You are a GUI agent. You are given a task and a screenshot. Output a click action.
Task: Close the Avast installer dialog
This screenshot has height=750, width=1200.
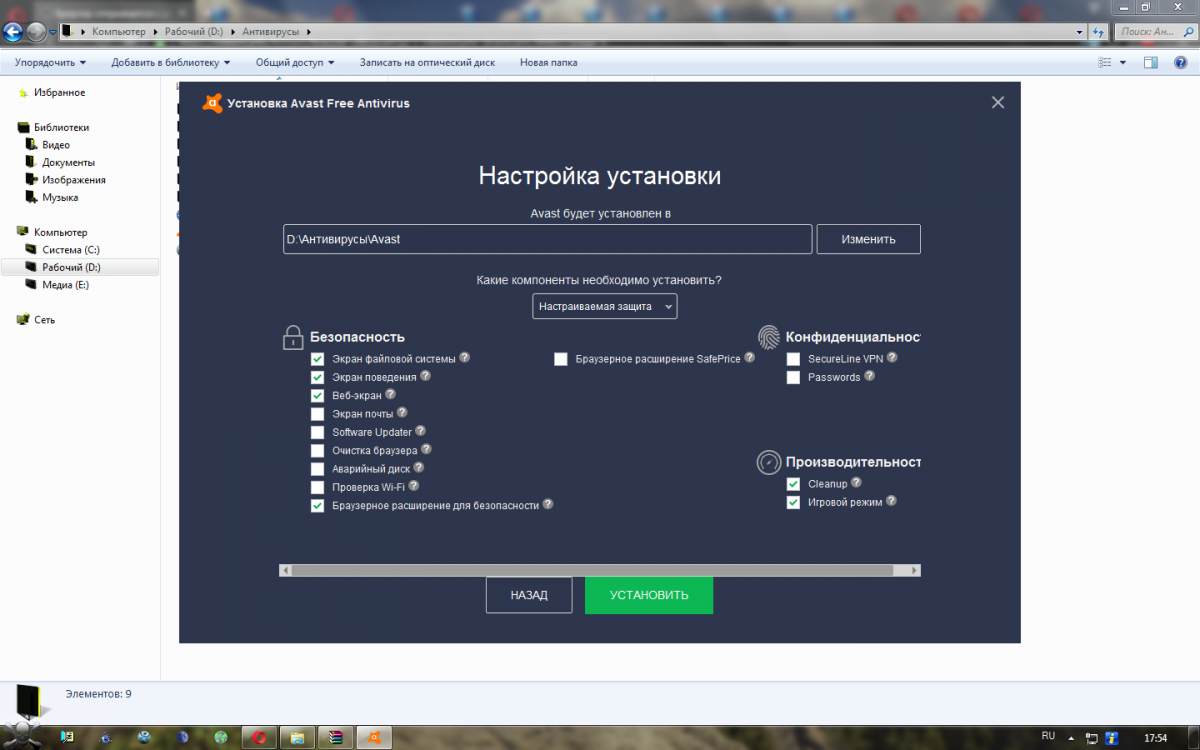pyautogui.click(x=997, y=102)
